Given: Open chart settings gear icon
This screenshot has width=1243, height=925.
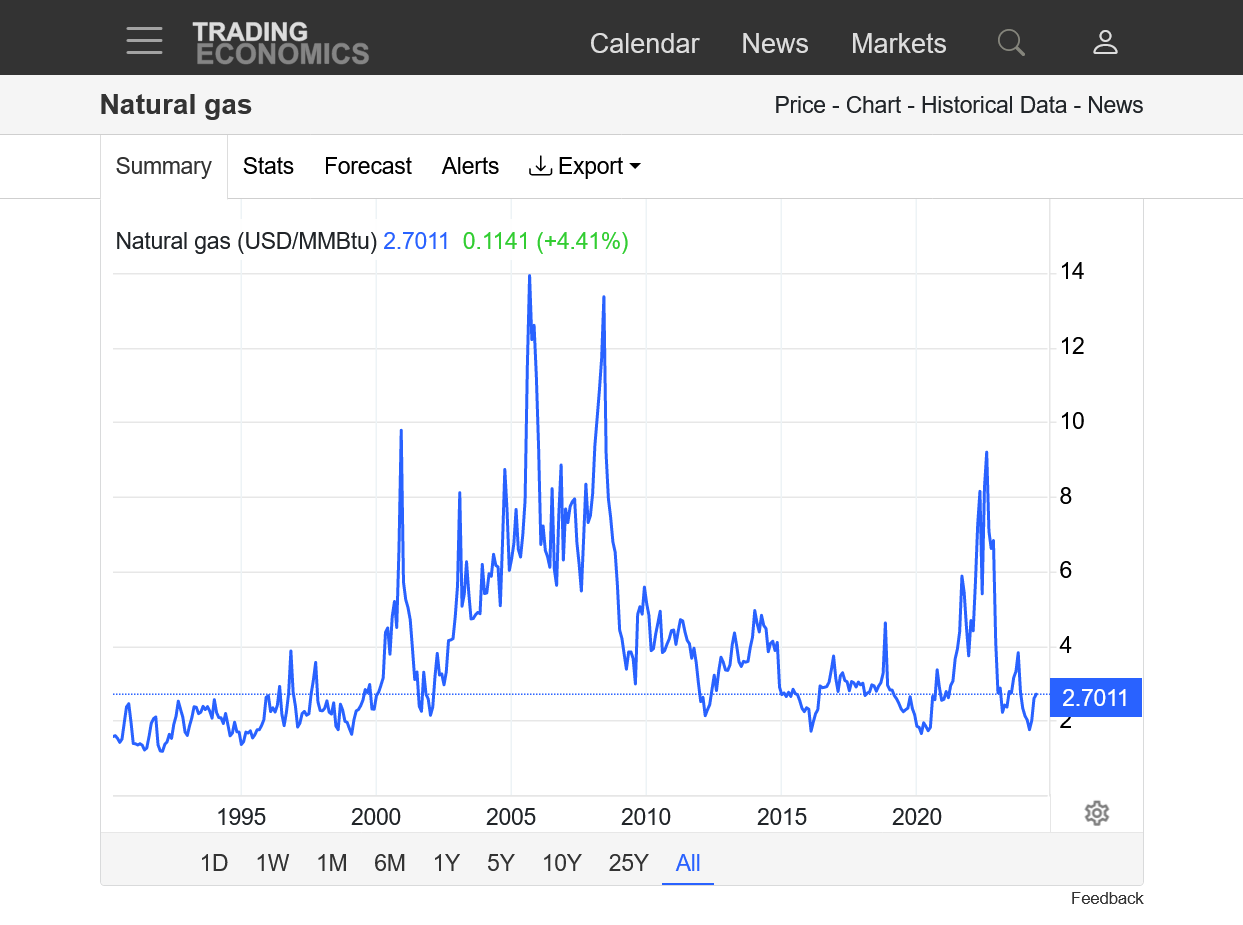Looking at the screenshot, I should (x=1096, y=813).
